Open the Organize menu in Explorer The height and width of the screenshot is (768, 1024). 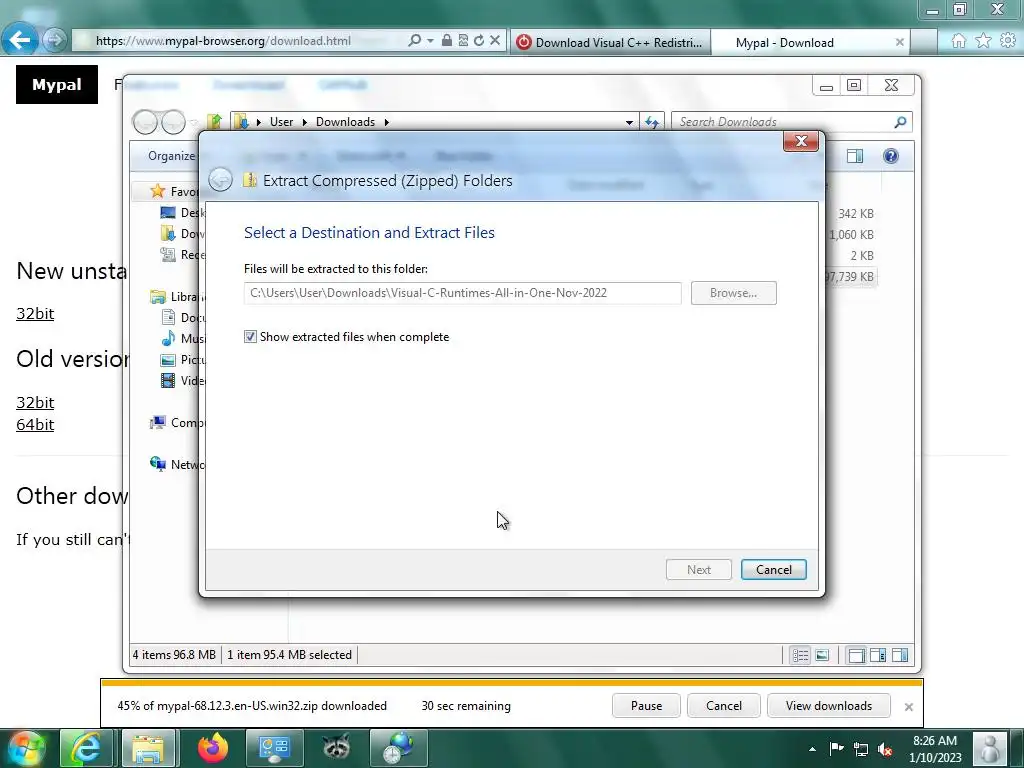pos(171,156)
